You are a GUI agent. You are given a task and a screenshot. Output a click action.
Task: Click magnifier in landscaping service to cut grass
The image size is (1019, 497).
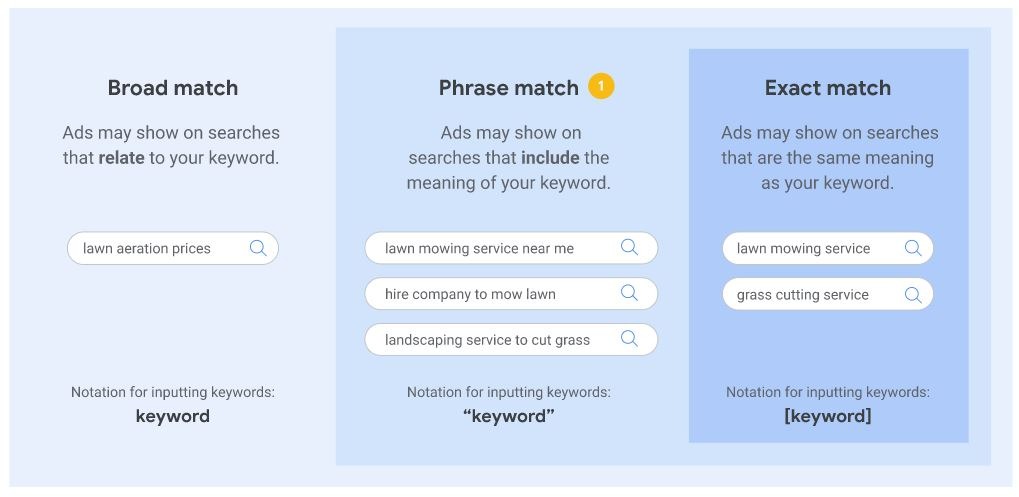click(629, 339)
